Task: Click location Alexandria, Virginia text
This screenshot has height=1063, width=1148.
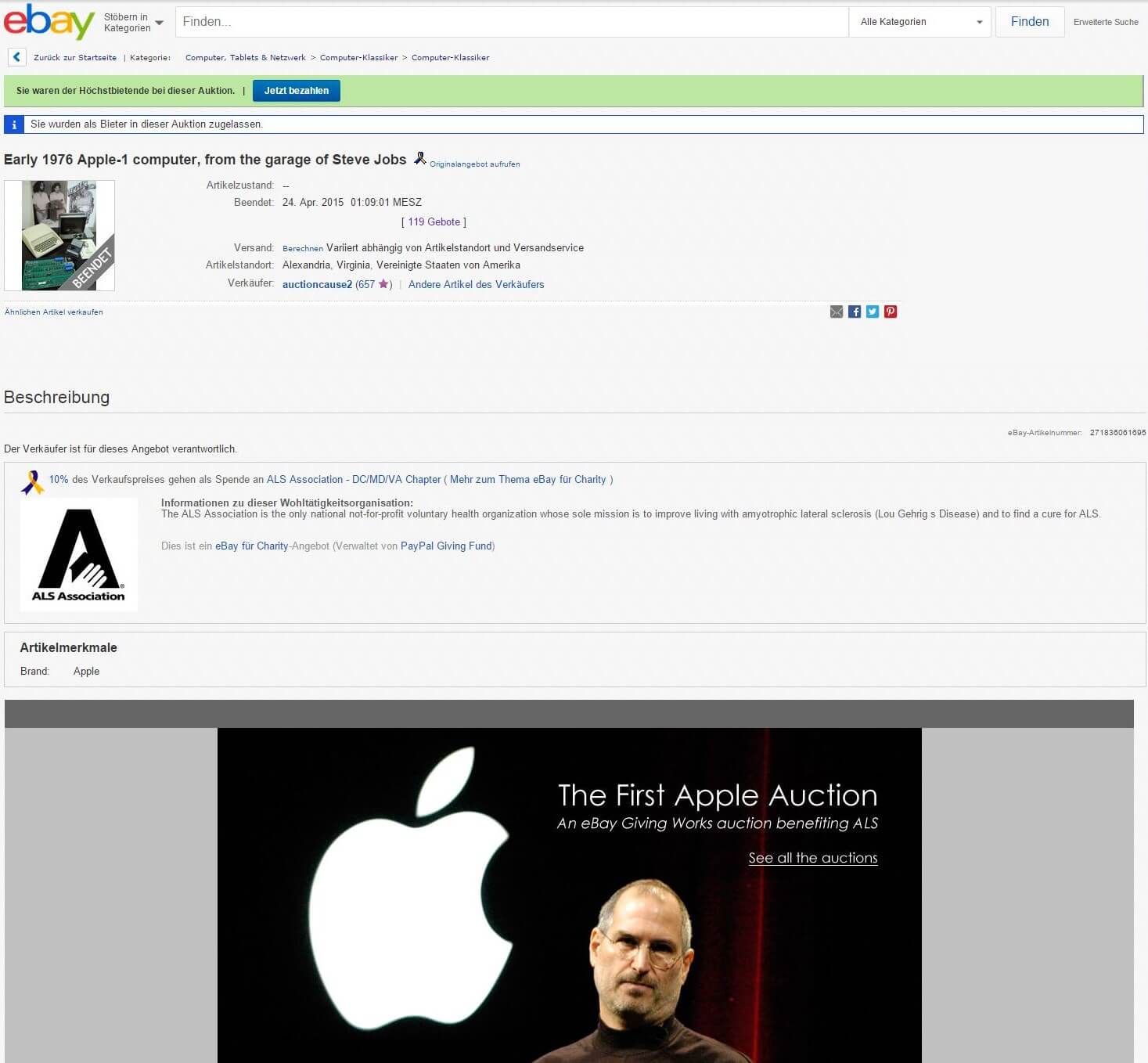Action: pos(401,265)
